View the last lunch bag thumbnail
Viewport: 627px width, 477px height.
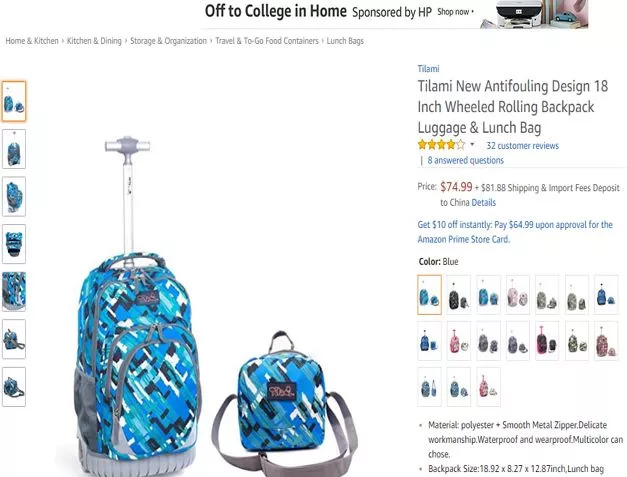[x=14, y=387]
